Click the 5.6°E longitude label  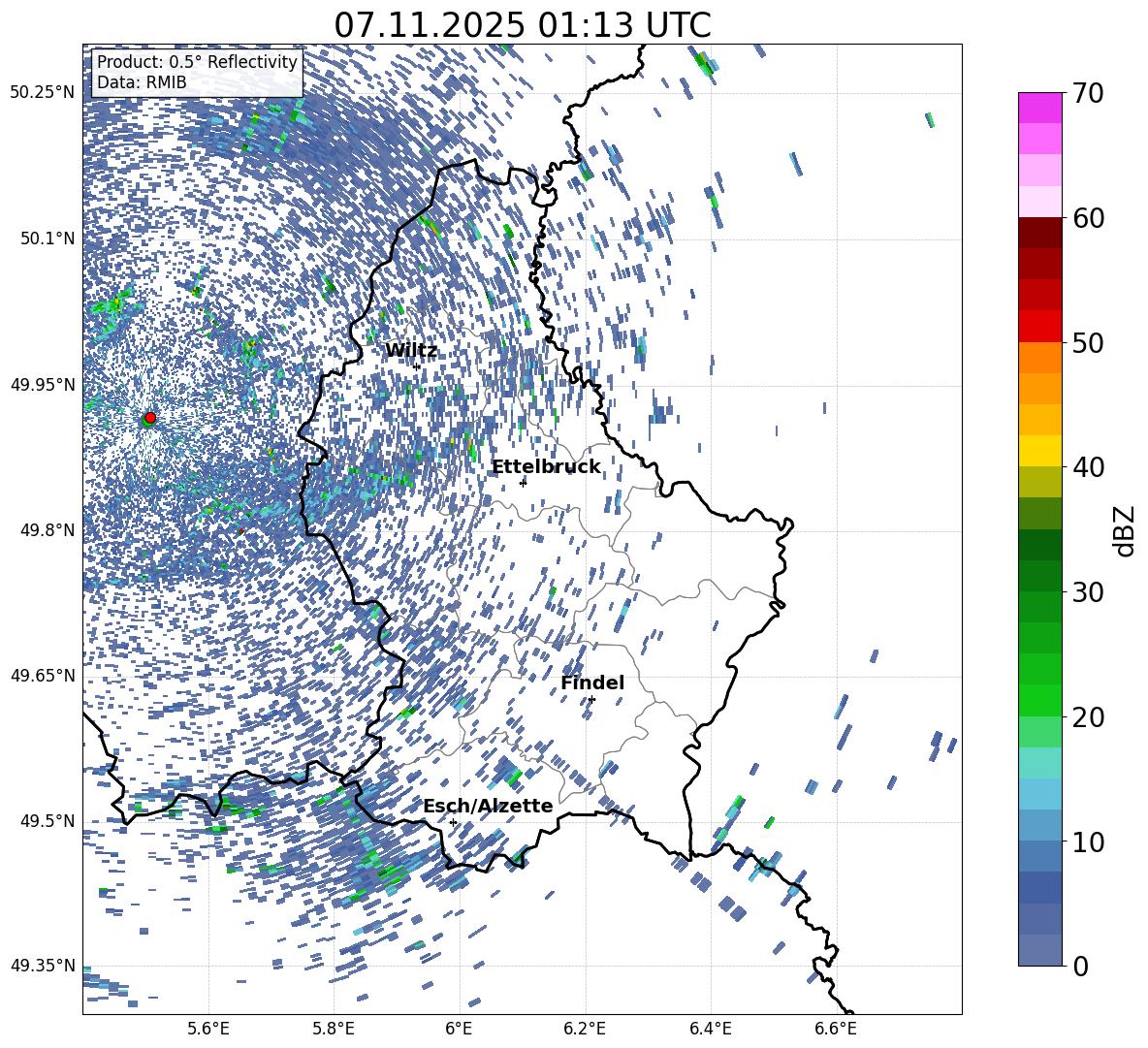click(208, 1030)
